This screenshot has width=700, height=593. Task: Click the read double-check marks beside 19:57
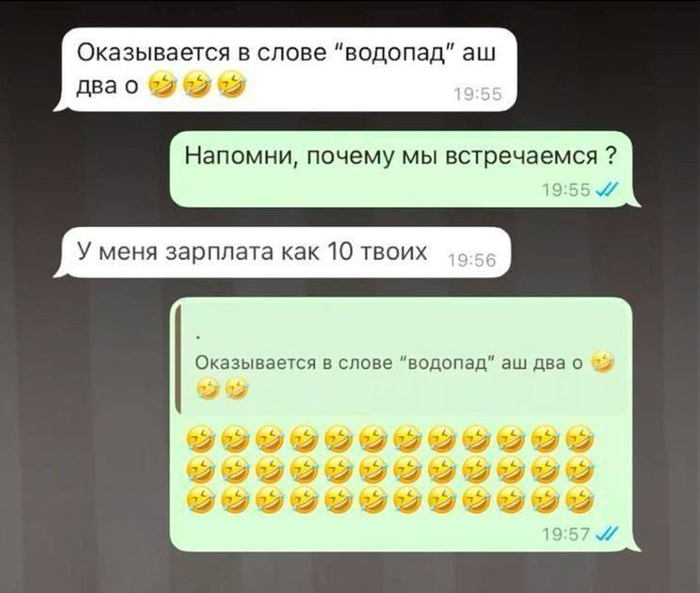click(x=607, y=533)
